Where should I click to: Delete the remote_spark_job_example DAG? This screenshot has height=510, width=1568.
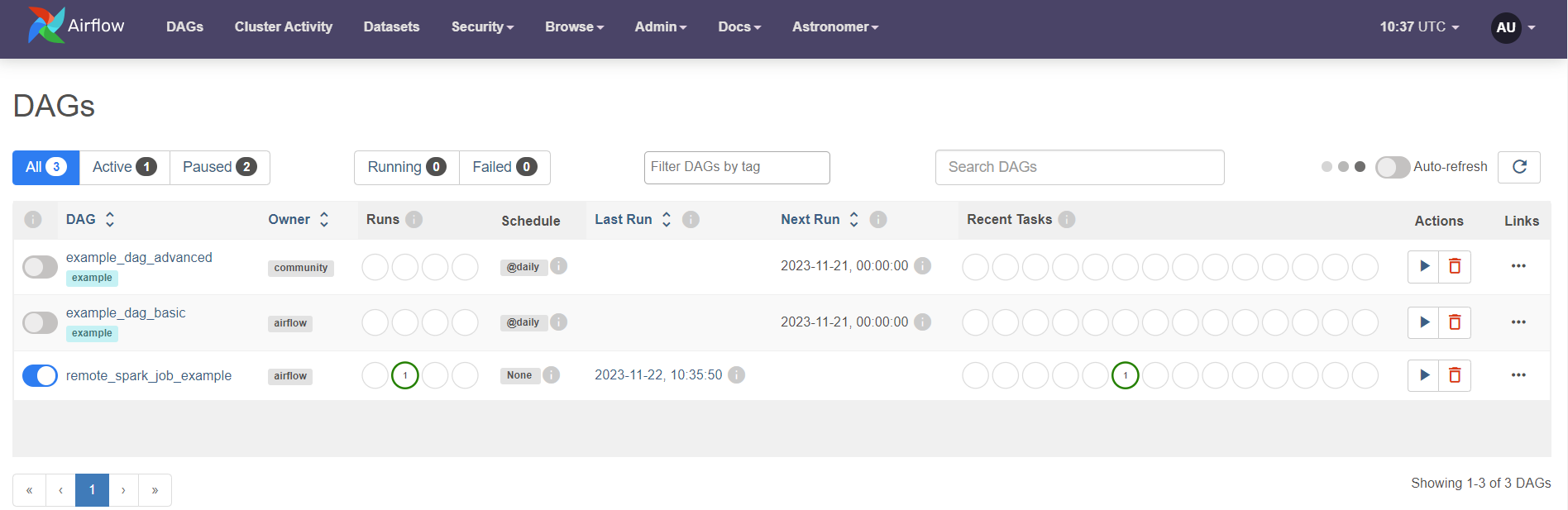(x=1455, y=375)
